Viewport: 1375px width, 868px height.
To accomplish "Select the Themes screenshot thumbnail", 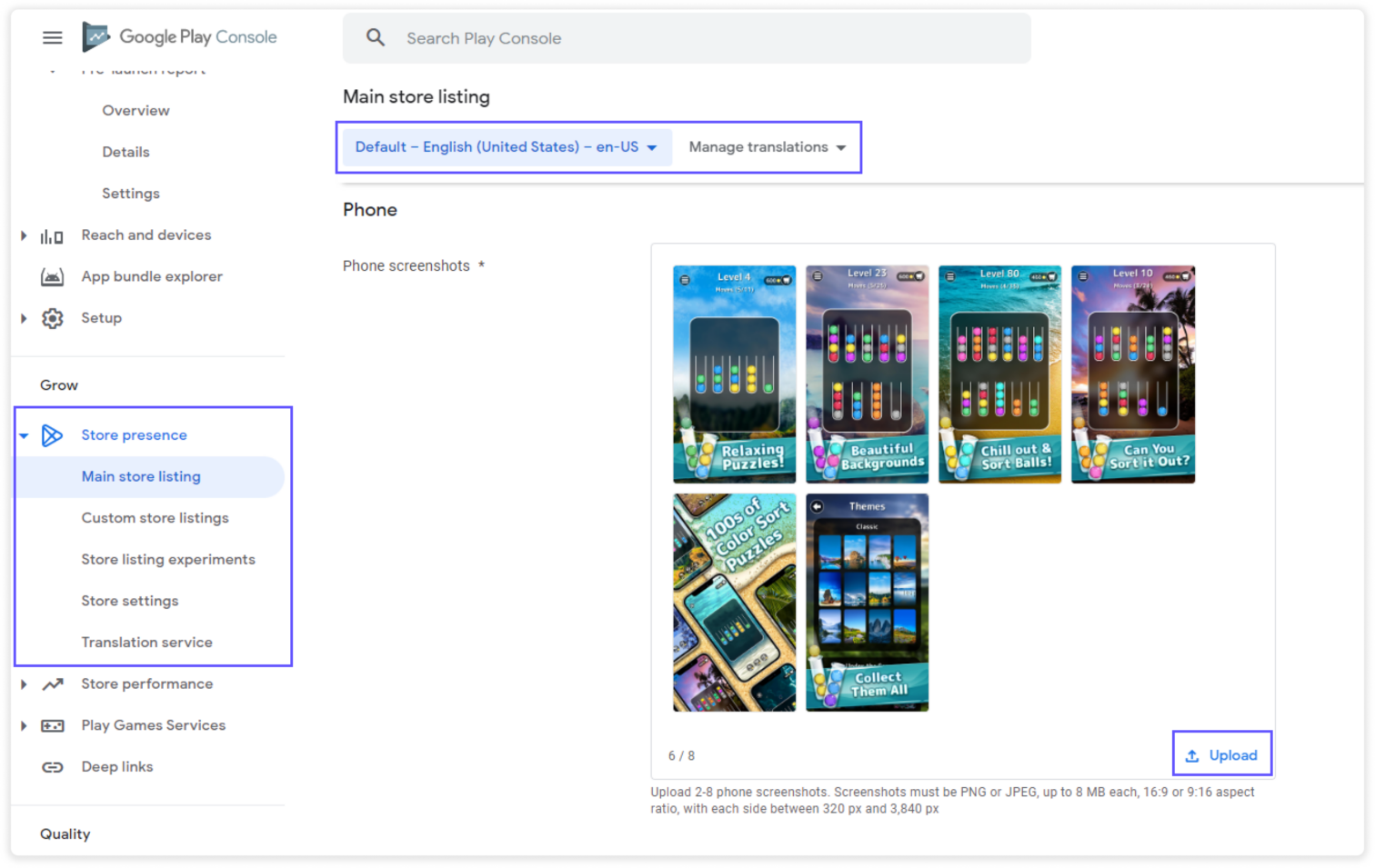I will pos(866,602).
